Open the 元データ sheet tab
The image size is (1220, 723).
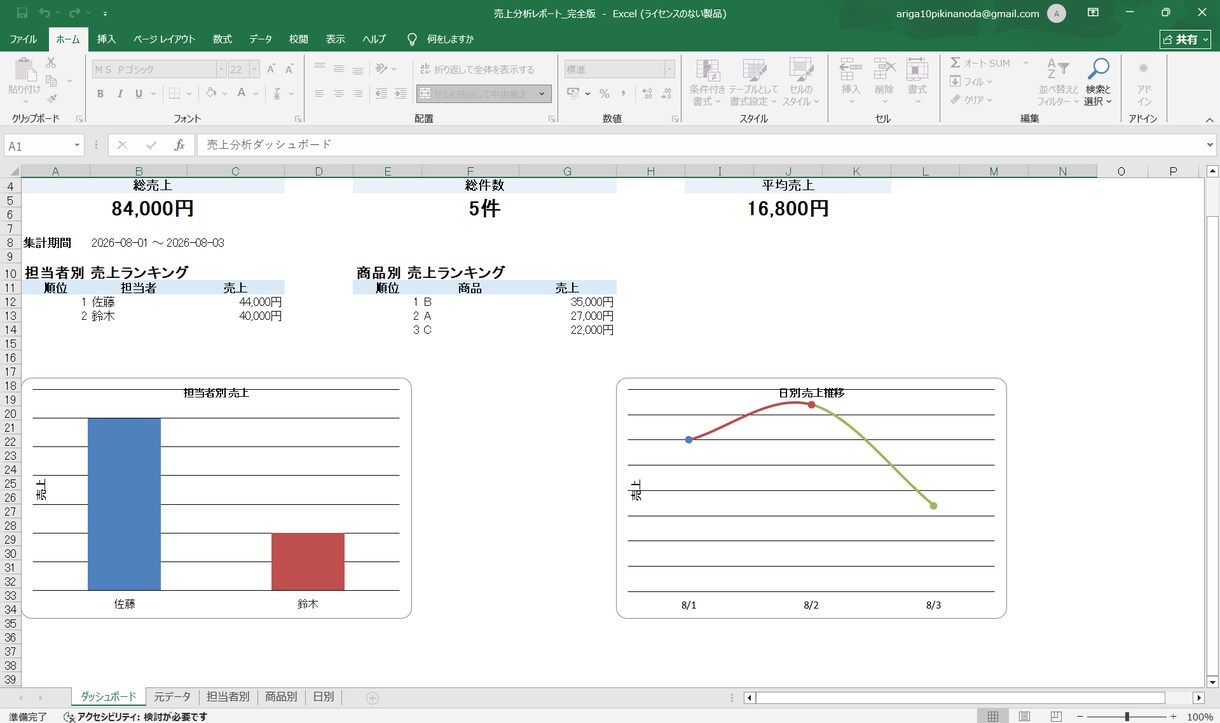coord(172,697)
